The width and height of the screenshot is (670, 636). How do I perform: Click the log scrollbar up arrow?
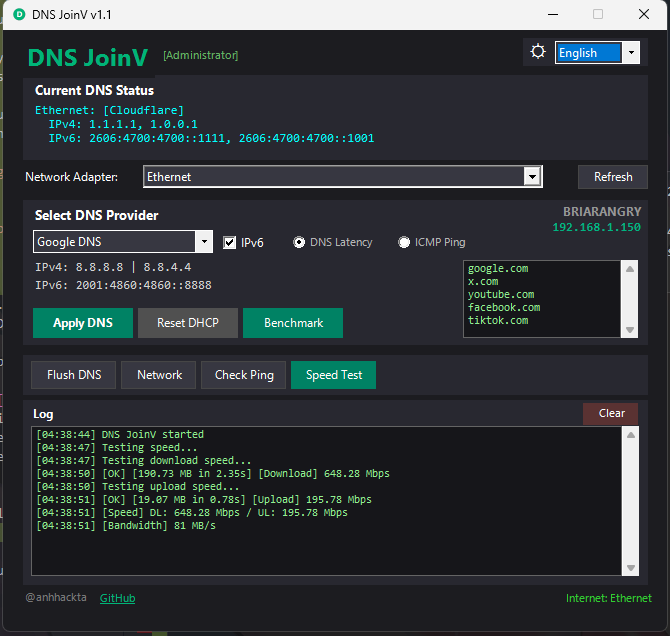point(631,435)
